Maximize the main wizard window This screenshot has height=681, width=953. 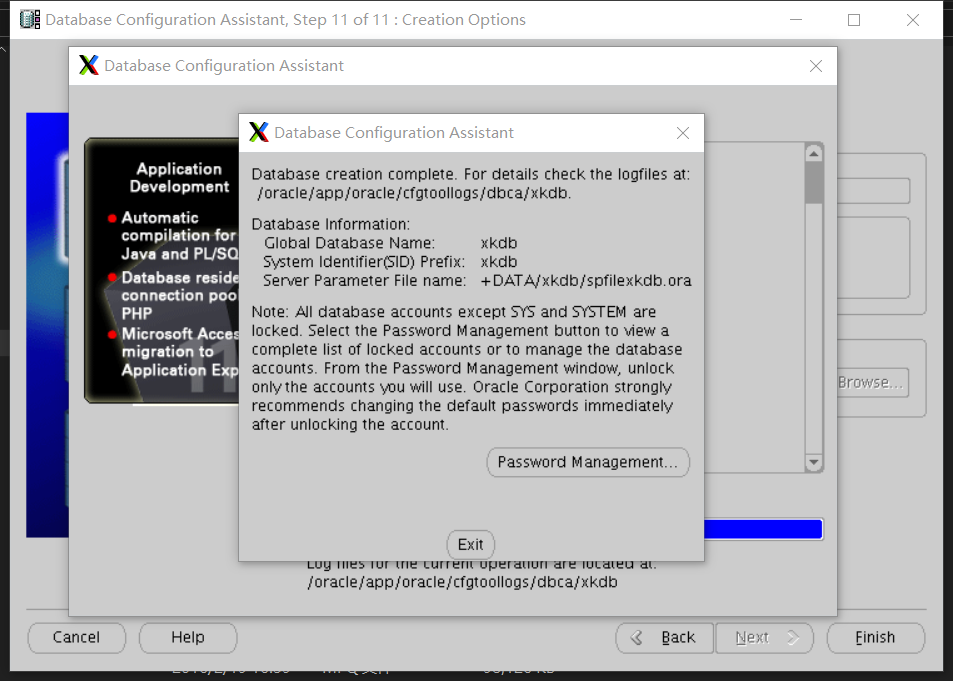tap(854, 19)
